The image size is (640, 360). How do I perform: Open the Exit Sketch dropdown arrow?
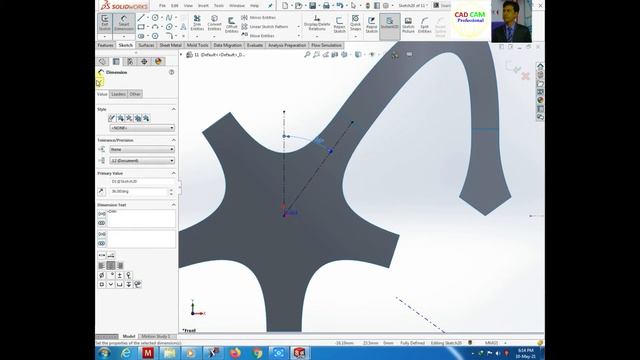pyautogui.click(x=105, y=36)
